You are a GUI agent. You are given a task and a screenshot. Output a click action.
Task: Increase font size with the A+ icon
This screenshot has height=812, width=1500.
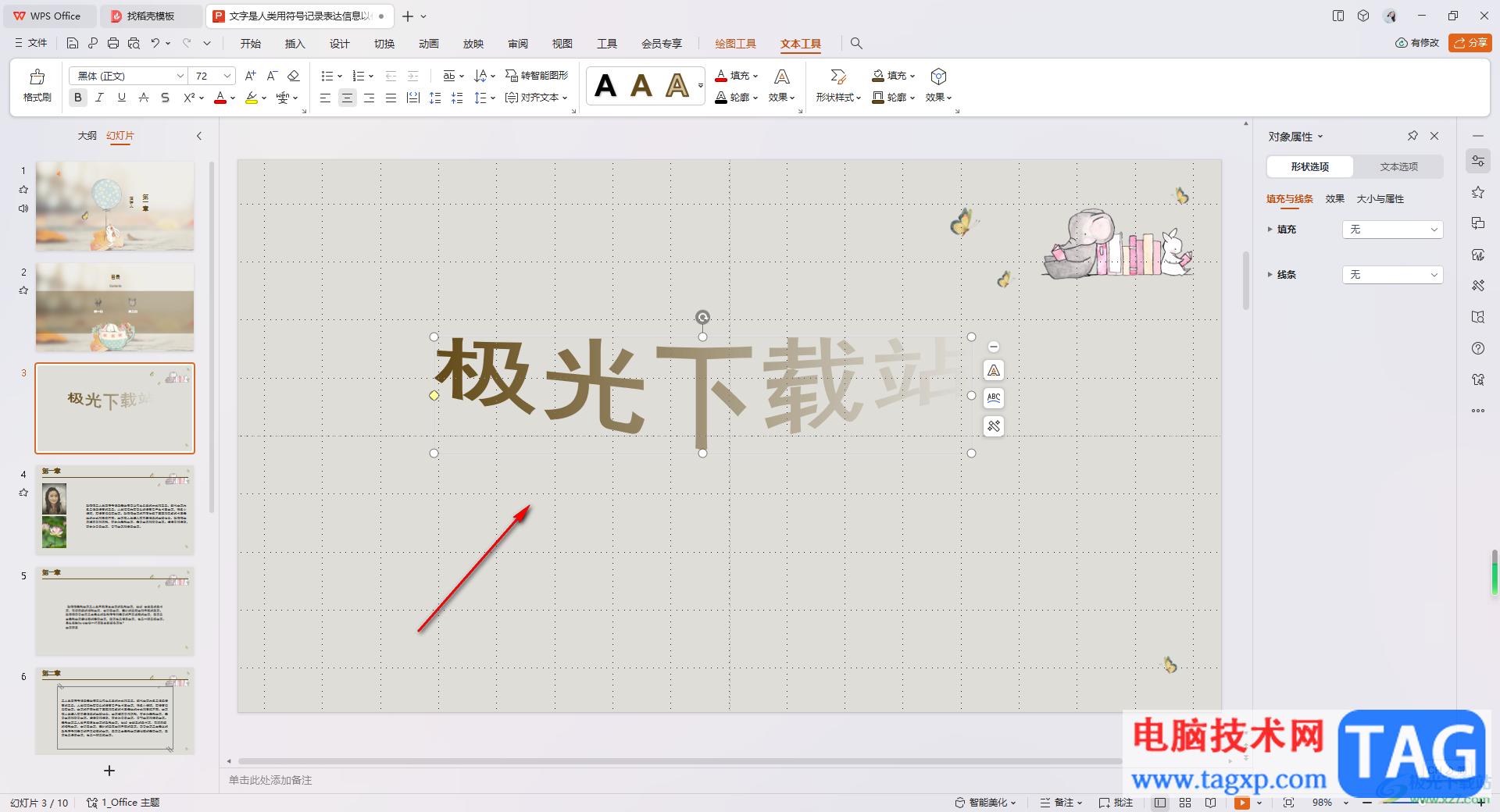pos(250,76)
